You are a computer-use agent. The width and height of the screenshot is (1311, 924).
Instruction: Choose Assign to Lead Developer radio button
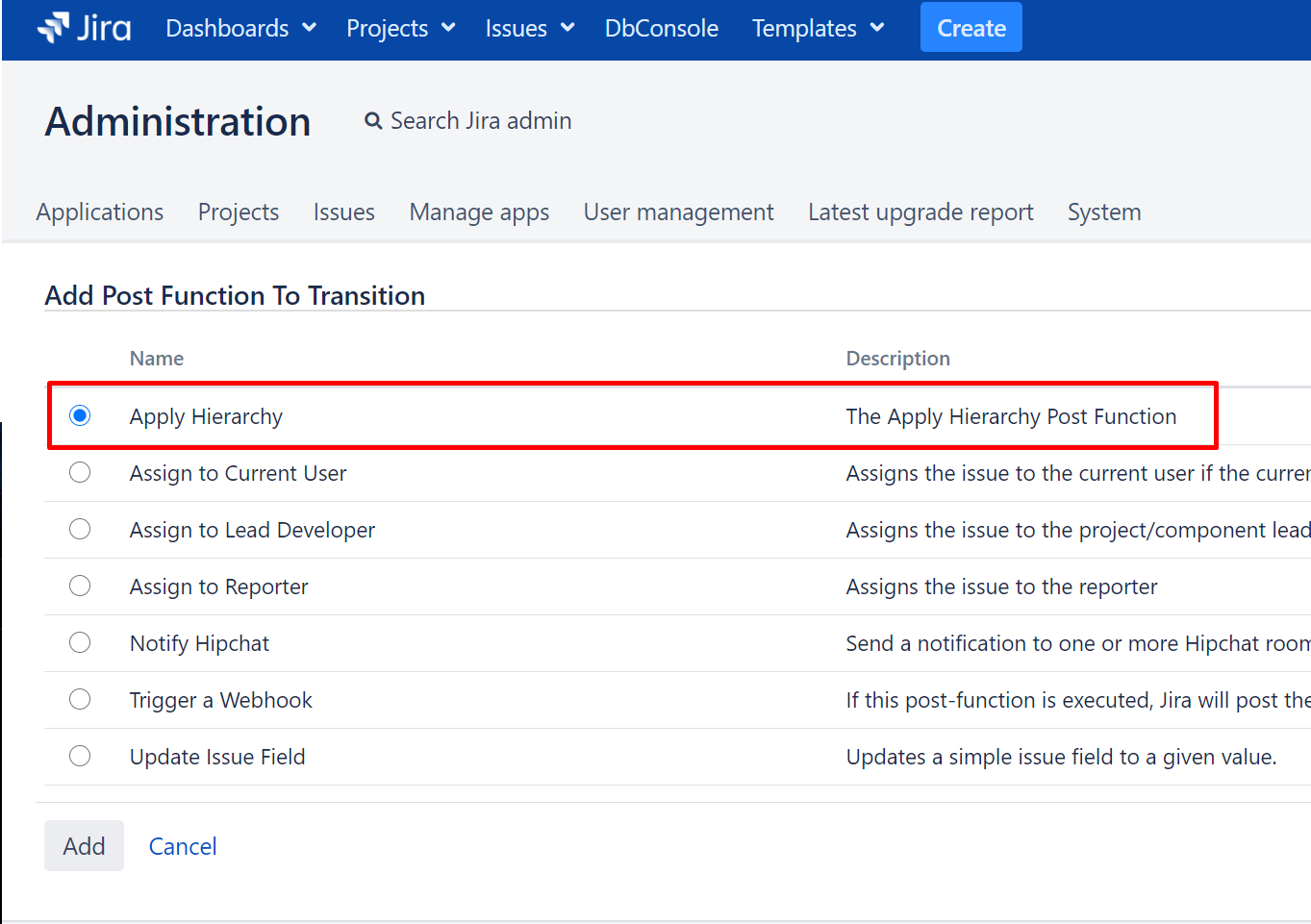point(80,529)
